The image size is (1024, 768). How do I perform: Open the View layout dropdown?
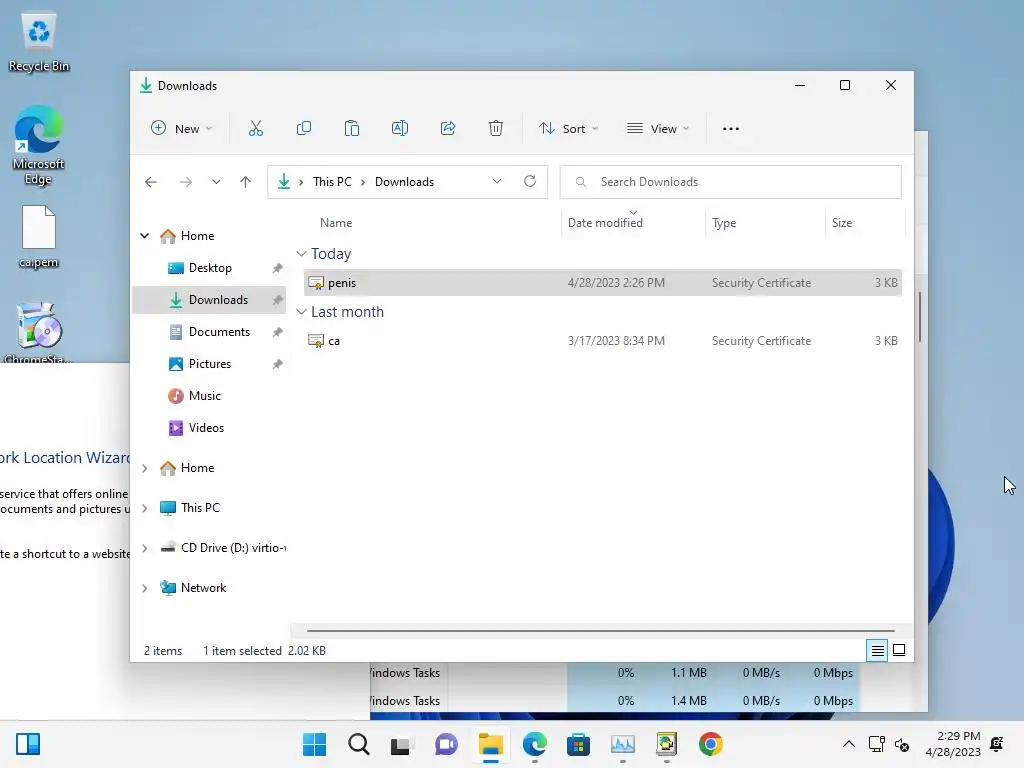pyautogui.click(x=658, y=129)
